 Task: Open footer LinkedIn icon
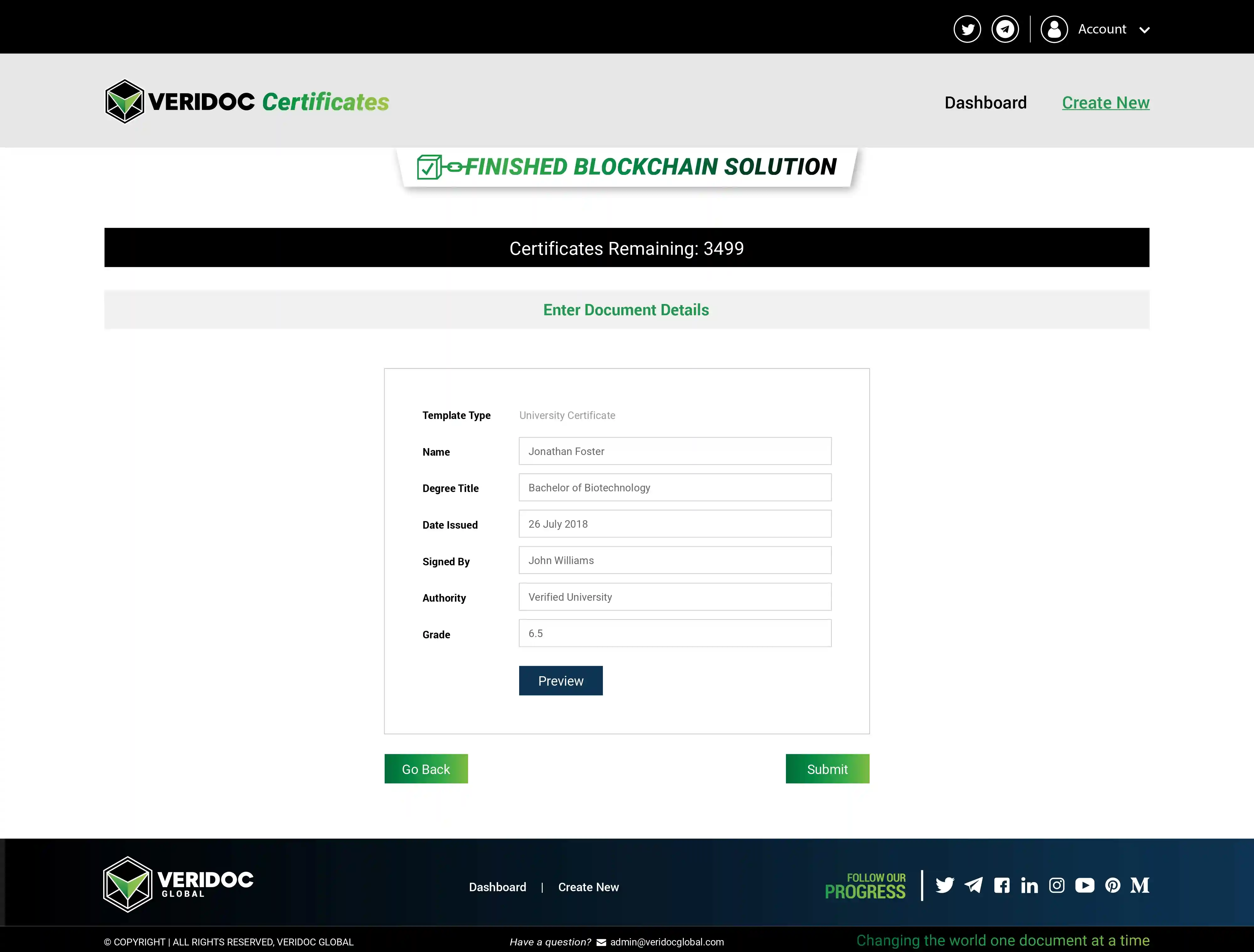(x=1029, y=885)
